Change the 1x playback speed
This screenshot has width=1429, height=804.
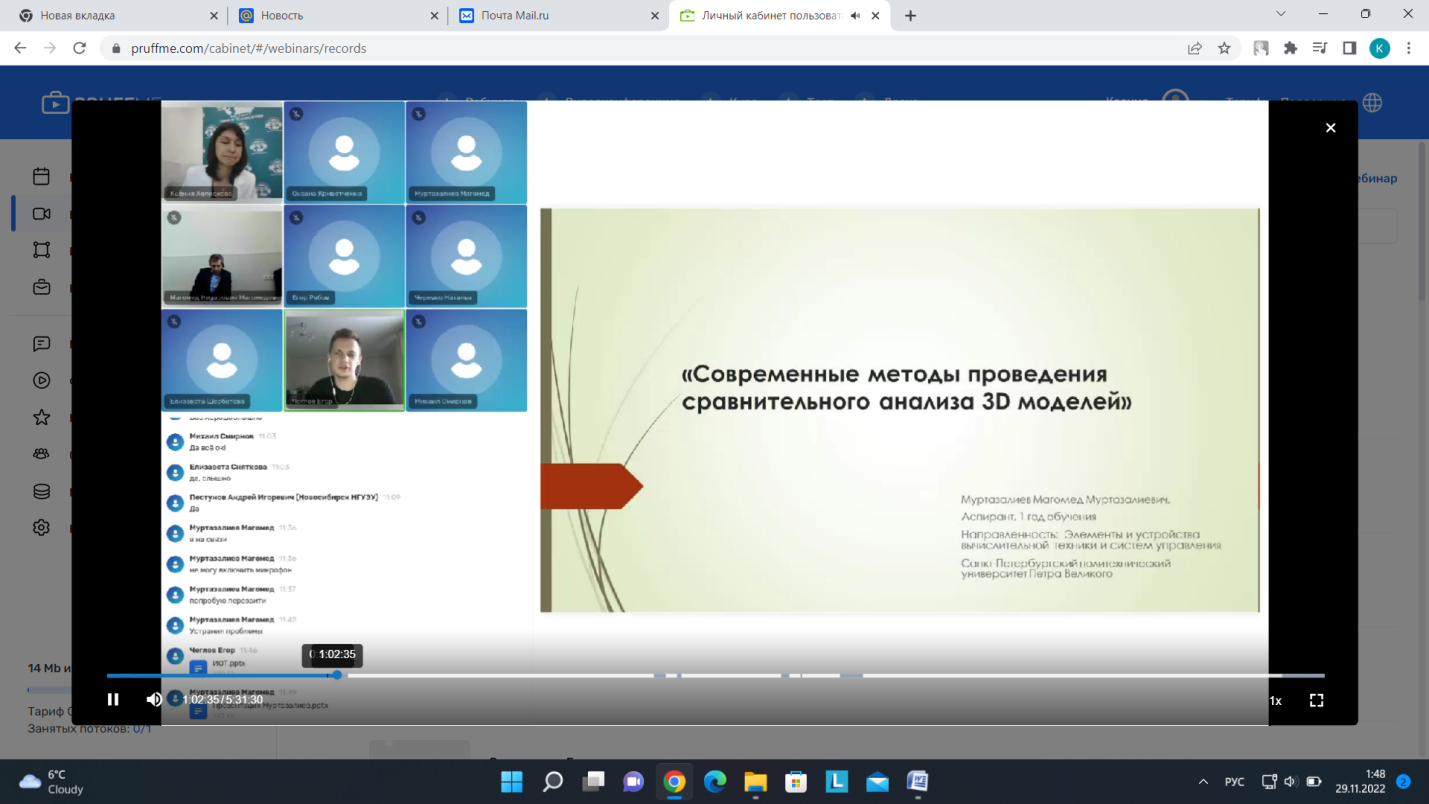click(1275, 701)
